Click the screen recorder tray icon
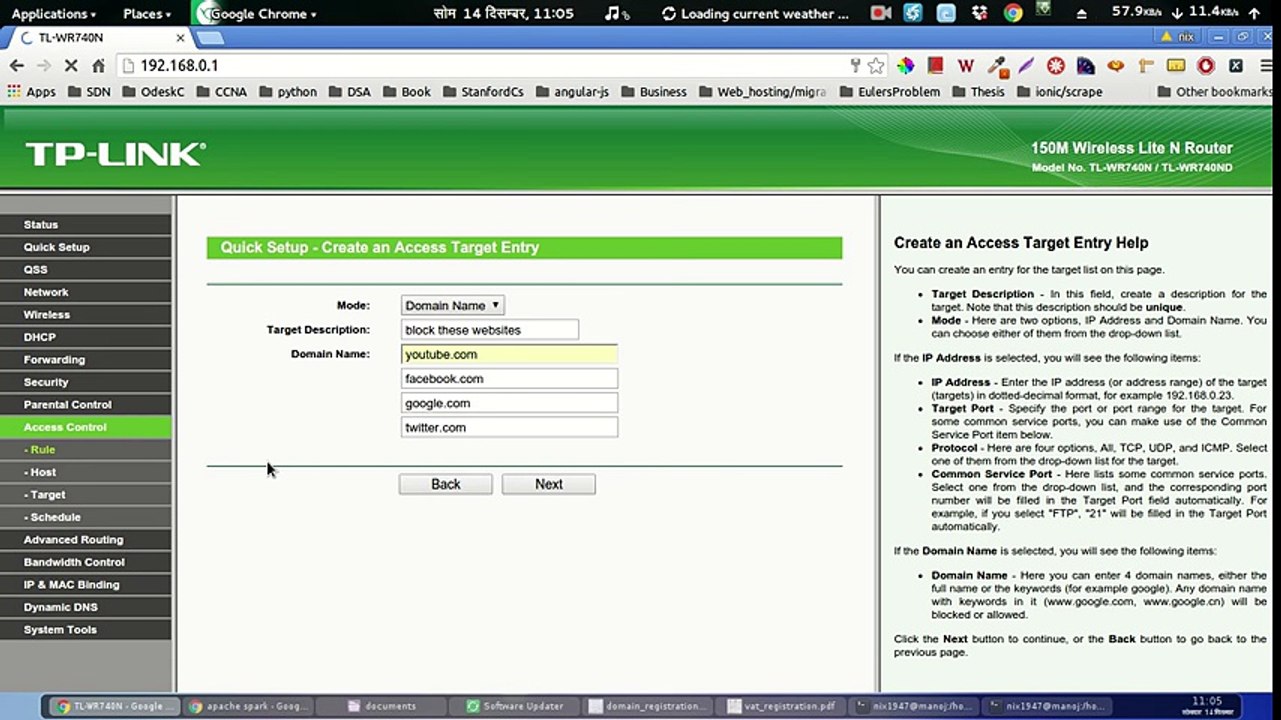The width and height of the screenshot is (1281, 720). (x=881, y=13)
